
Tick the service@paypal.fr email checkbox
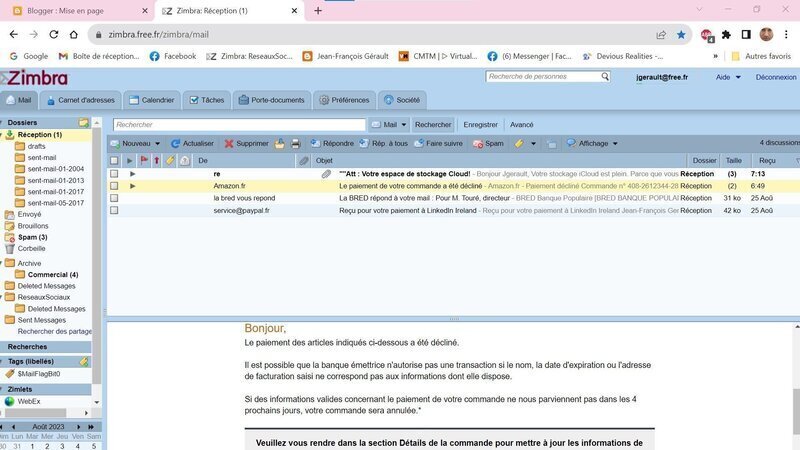coord(114,210)
